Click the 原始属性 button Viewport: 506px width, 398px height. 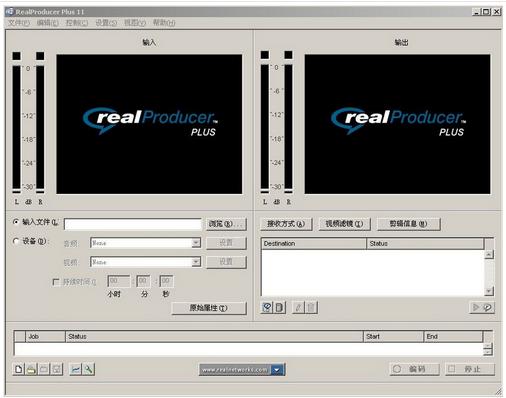[209, 308]
